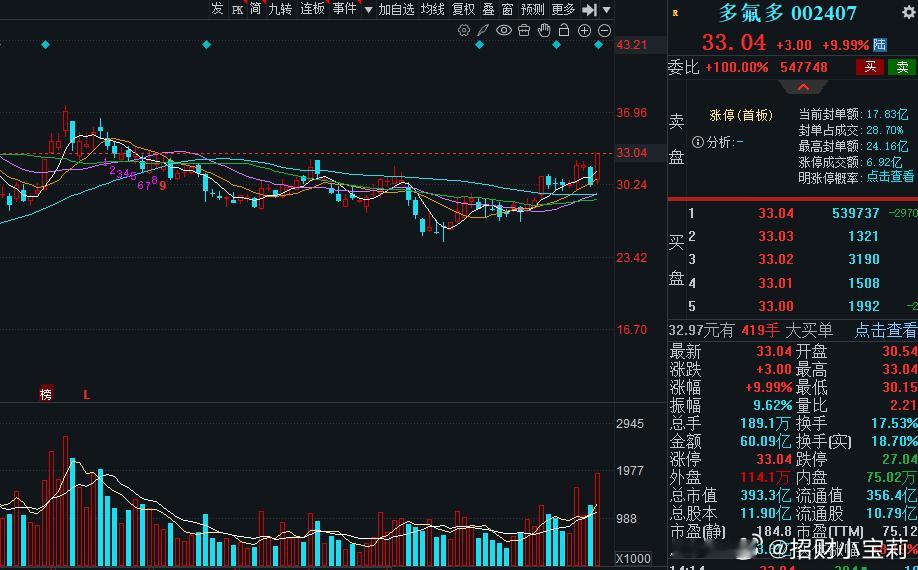This screenshot has width=918, height=570.
Task: Click 外盘 114.1万 value
Action: pyautogui.click(x=766, y=478)
